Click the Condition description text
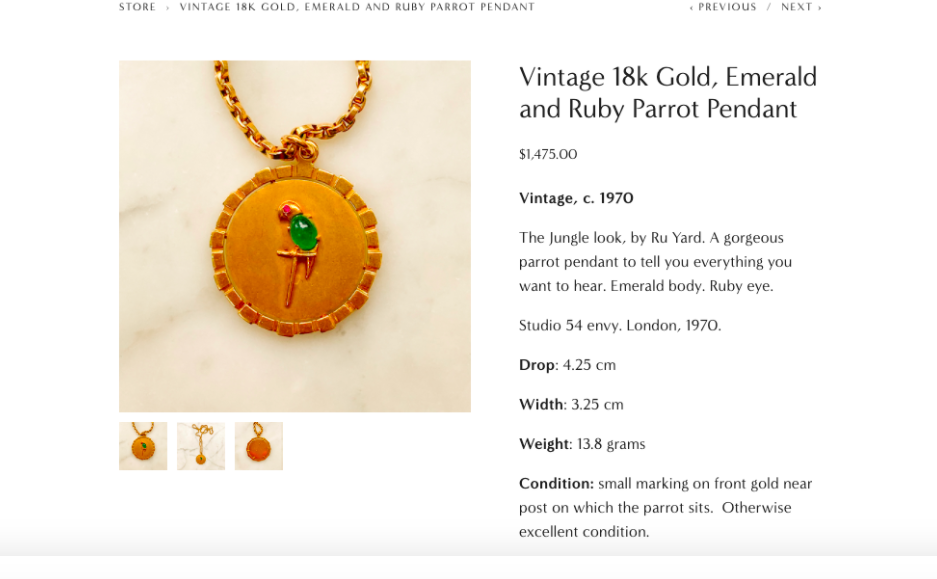 coord(665,507)
